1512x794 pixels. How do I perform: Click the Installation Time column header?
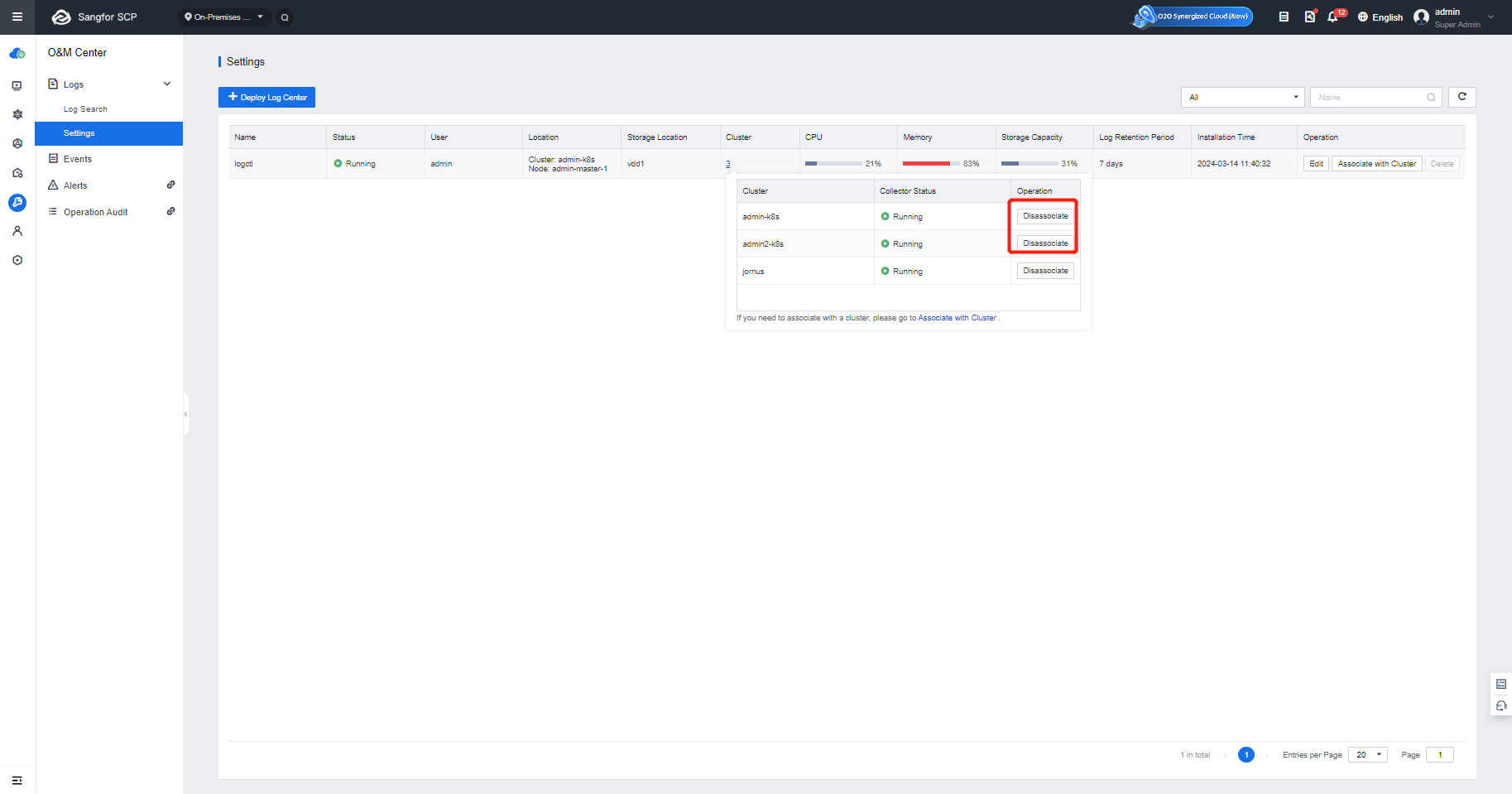pyautogui.click(x=1226, y=137)
